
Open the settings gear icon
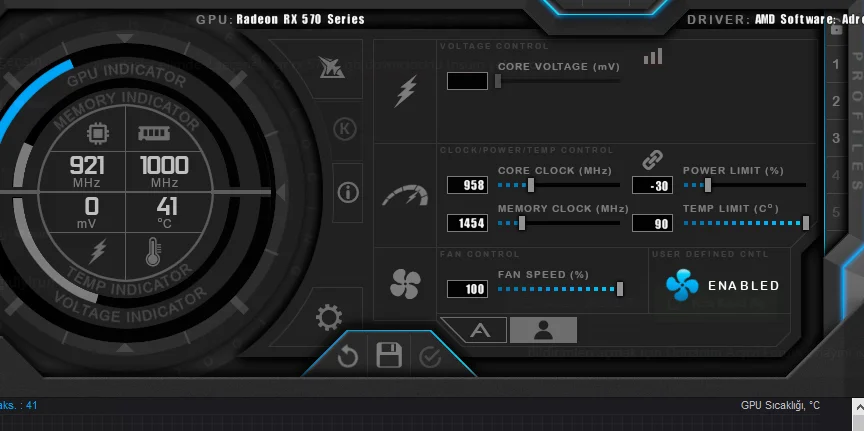[329, 317]
